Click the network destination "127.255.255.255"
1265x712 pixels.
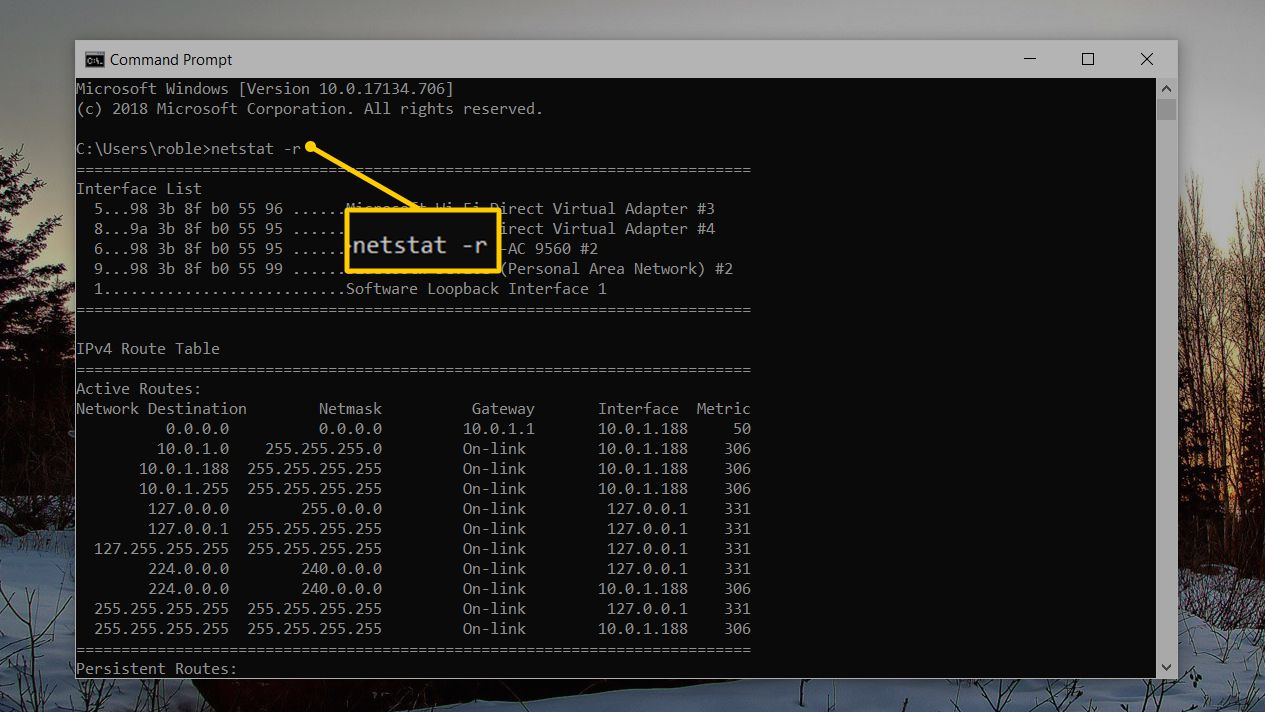[161, 549]
